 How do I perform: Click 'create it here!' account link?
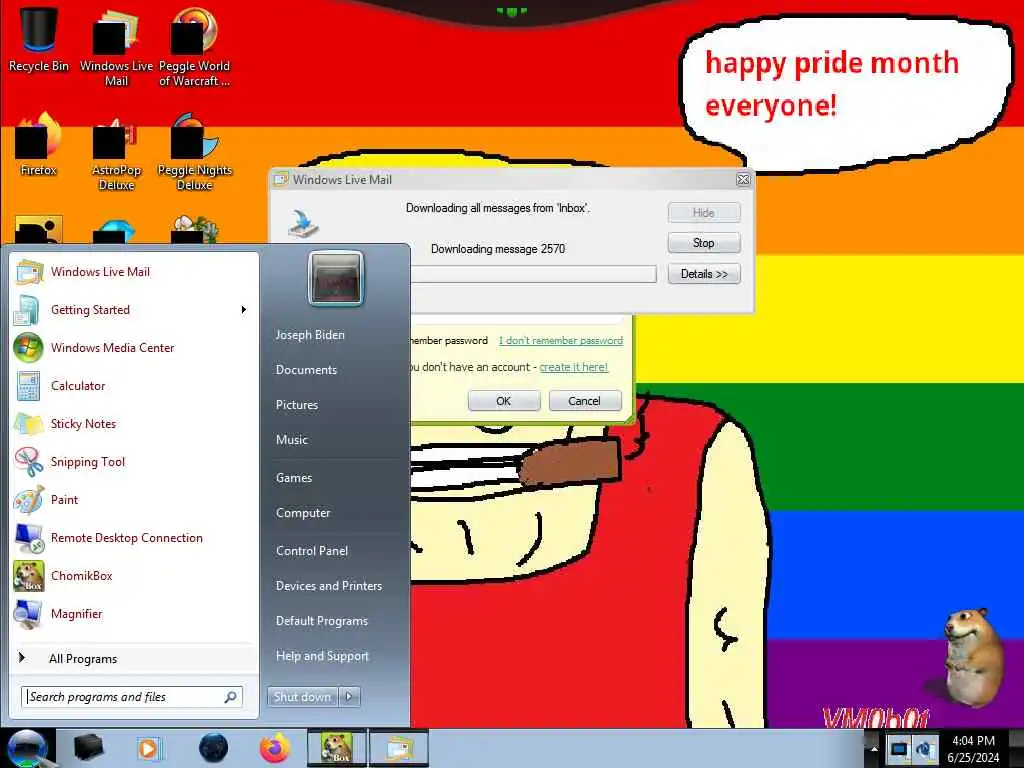pos(573,367)
